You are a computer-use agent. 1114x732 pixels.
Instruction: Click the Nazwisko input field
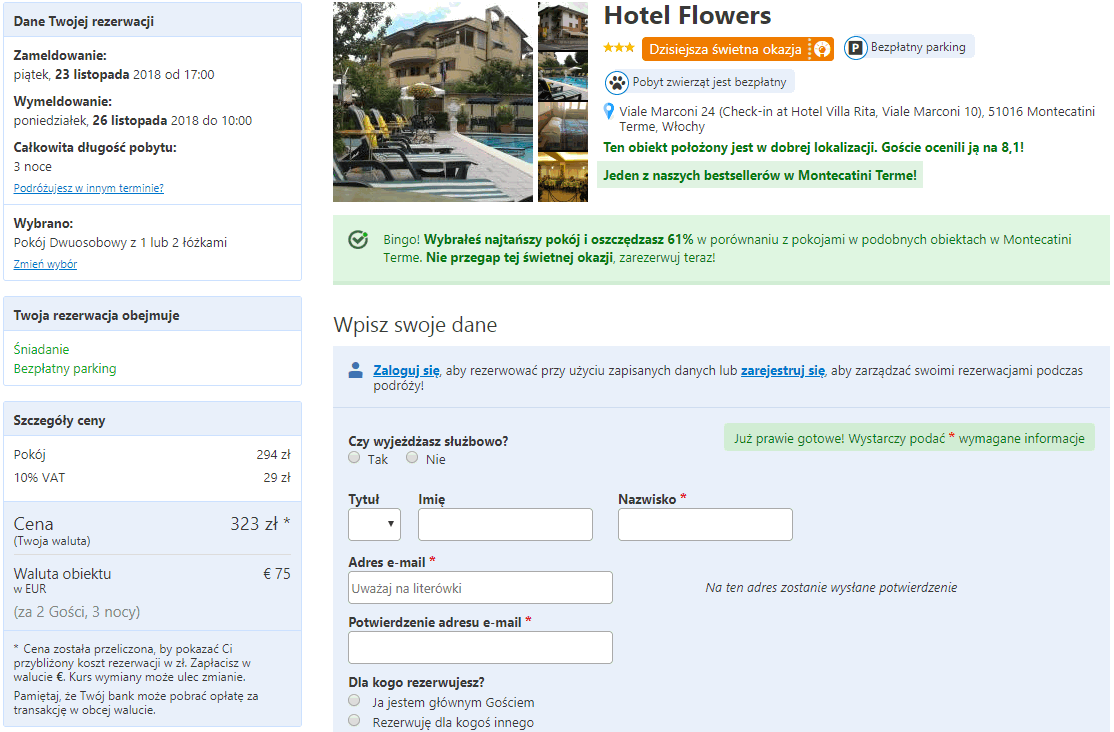[x=705, y=523]
